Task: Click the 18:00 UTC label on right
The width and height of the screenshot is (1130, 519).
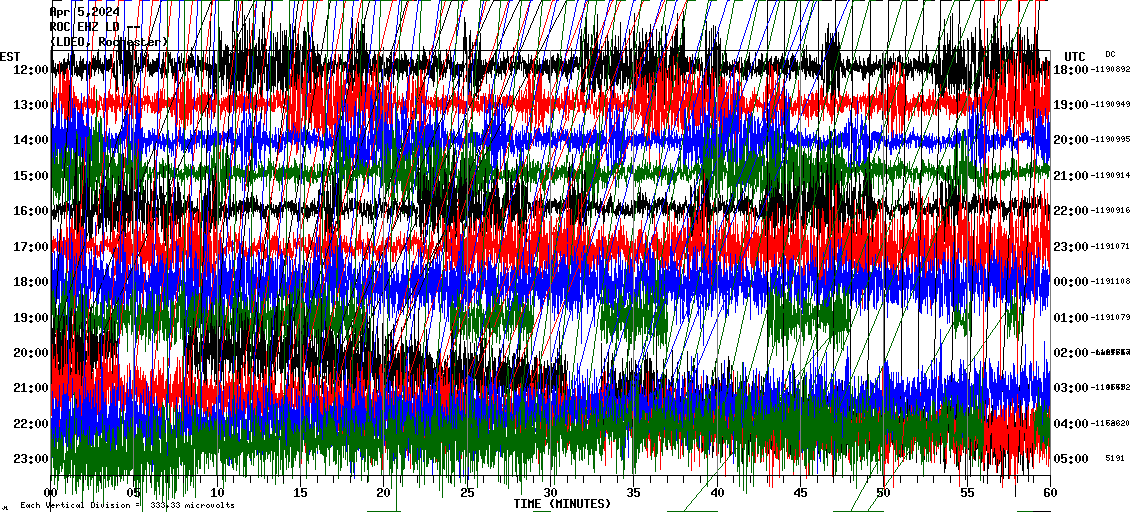Action: click(1071, 69)
